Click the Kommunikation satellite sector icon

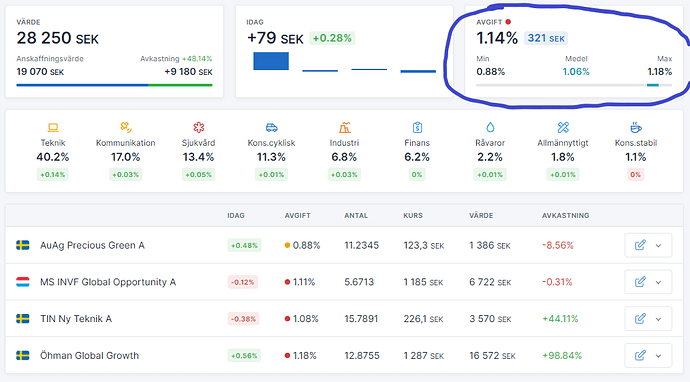(126, 128)
